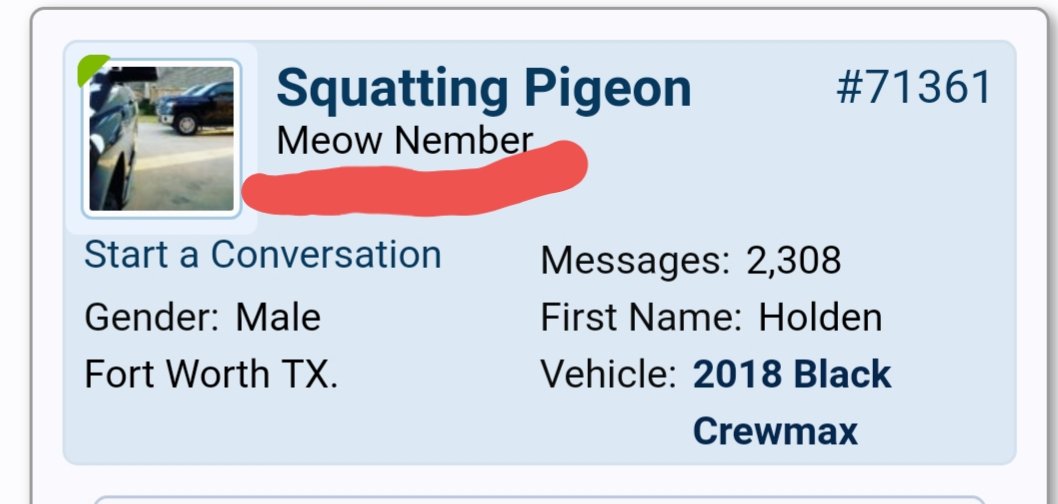This screenshot has height=504, width=1058.
Task: Select the Male gender value
Action: 278,317
